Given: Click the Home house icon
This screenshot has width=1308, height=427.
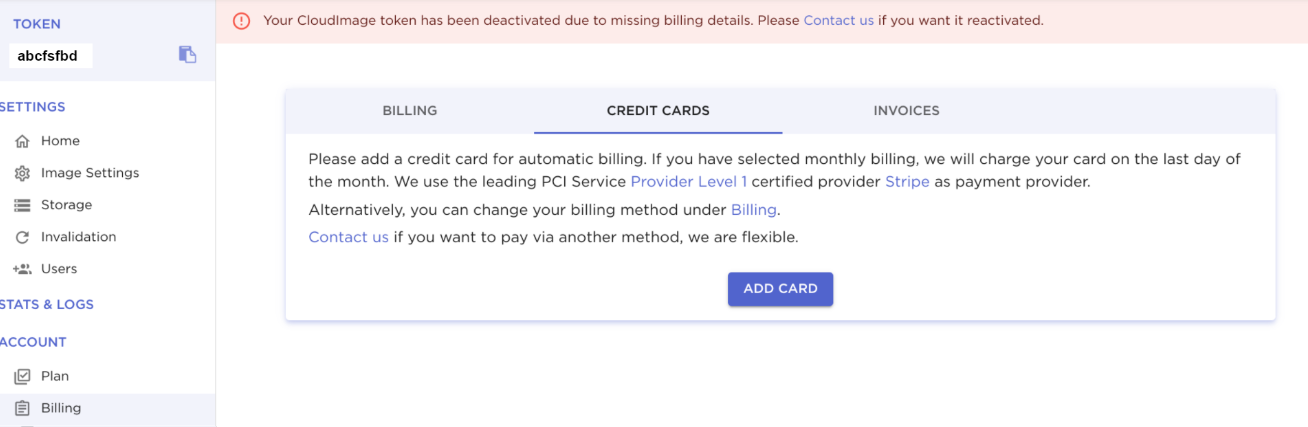Looking at the screenshot, I should [x=22, y=141].
